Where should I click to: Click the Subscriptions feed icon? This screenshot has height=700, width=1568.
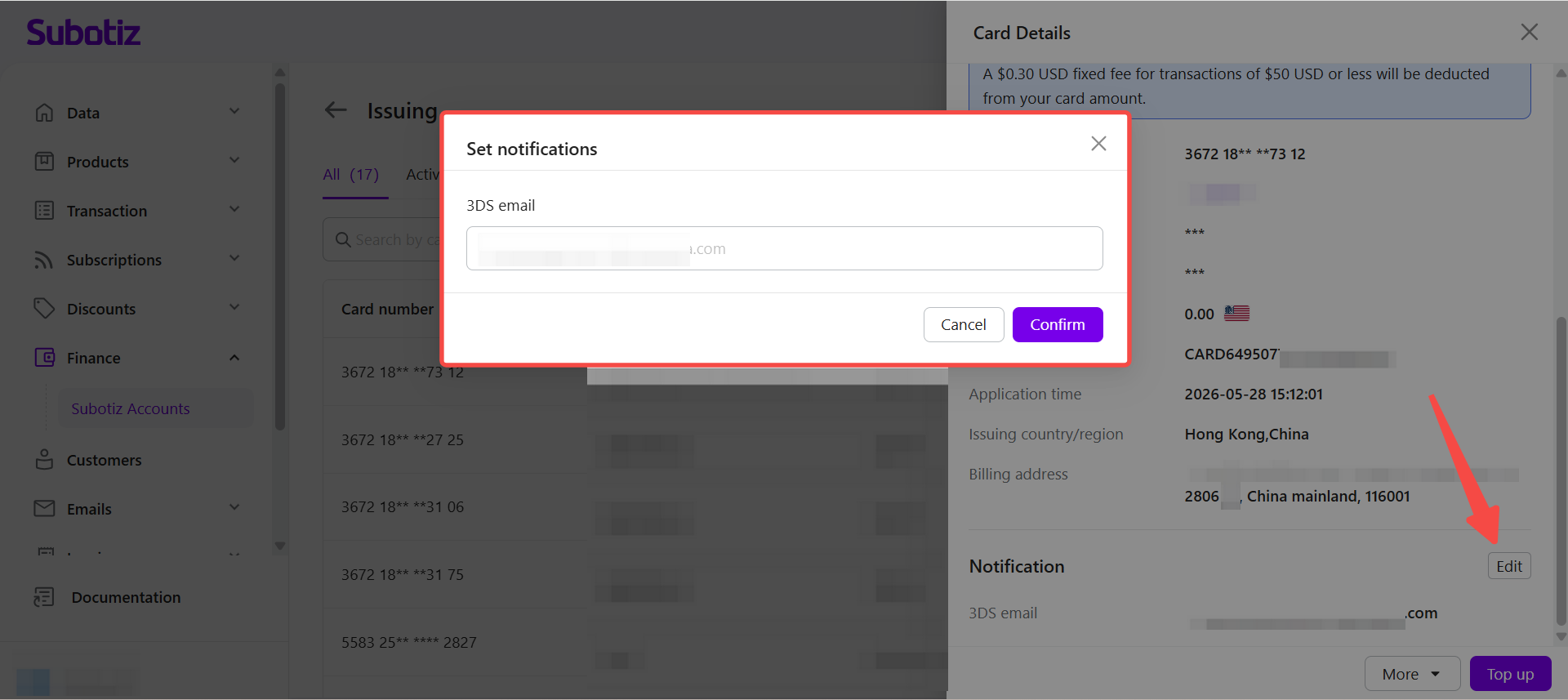tap(44, 260)
